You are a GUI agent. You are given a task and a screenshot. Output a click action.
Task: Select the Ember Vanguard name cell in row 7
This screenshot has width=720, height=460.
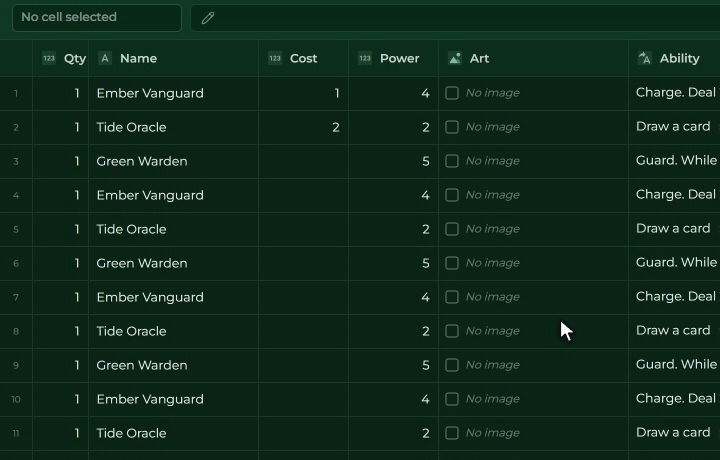coord(174,297)
